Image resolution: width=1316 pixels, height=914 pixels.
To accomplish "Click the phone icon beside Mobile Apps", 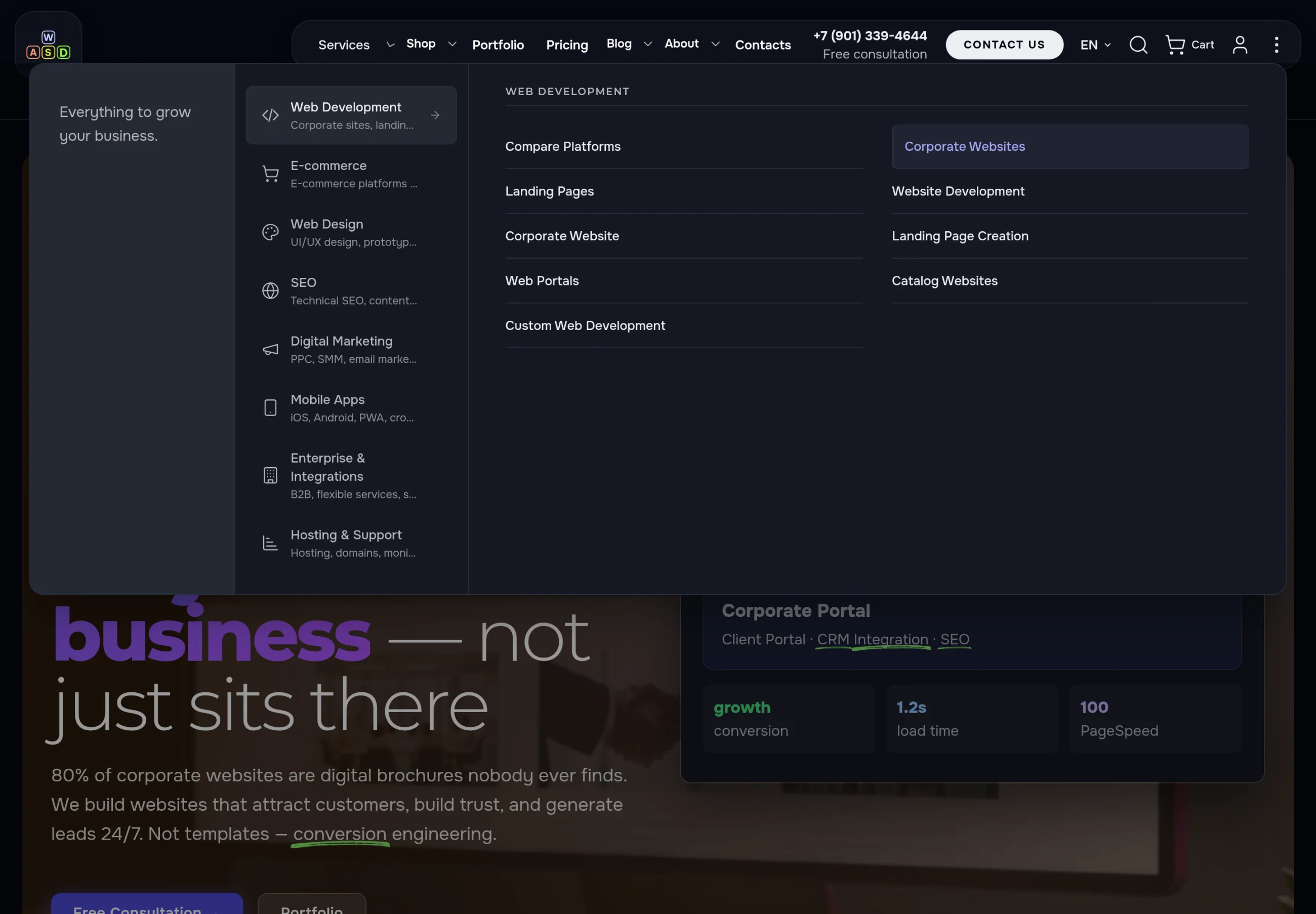I will pyautogui.click(x=270, y=408).
